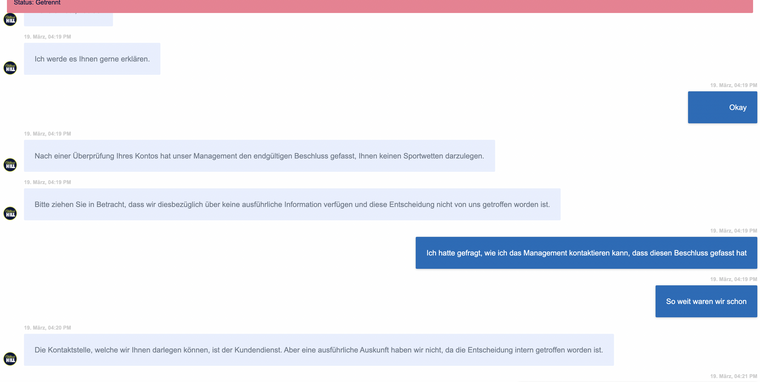Click timestamp above "Ich hatte gefragt" message
The height and width of the screenshot is (382, 760).
[x=733, y=231]
